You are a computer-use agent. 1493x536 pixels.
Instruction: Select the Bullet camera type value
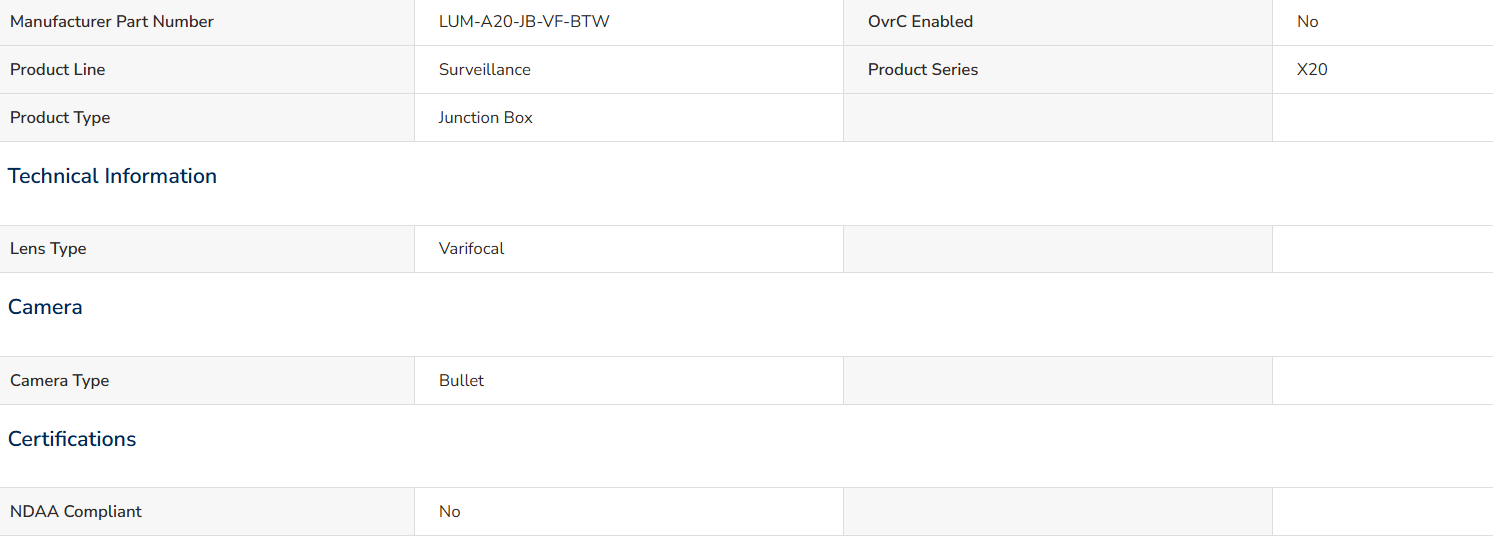point(461,380)
